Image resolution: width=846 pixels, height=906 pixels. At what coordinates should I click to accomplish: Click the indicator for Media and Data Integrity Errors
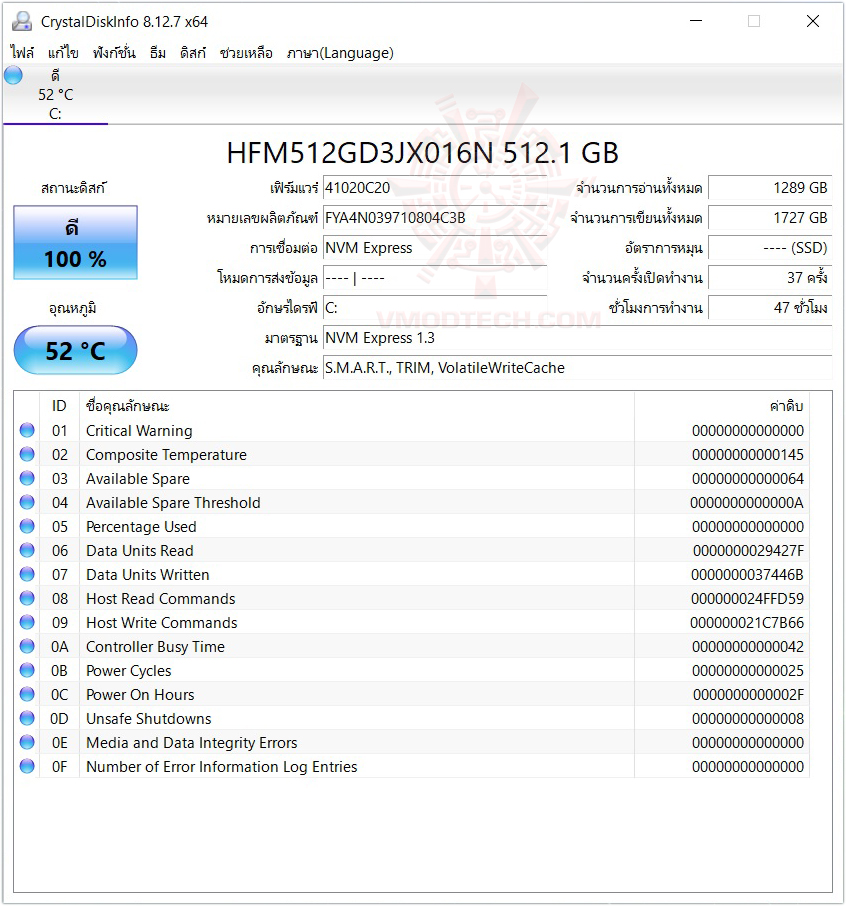[27, 742]
